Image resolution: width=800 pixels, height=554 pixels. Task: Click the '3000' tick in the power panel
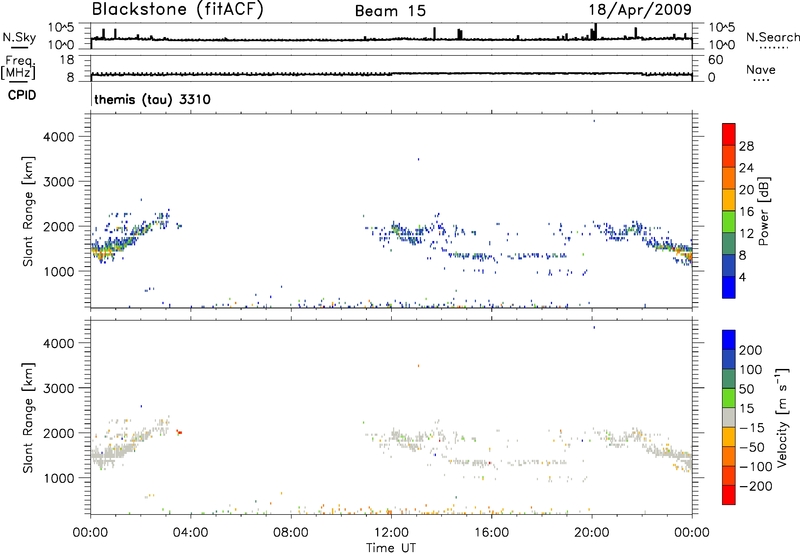[58, 182]
